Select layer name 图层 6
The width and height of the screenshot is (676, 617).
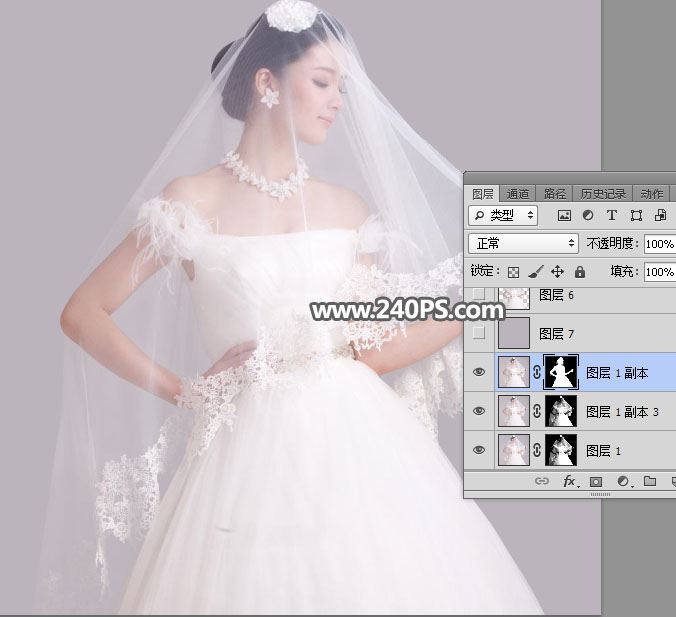pyautogui.click(x=557, y=295)
